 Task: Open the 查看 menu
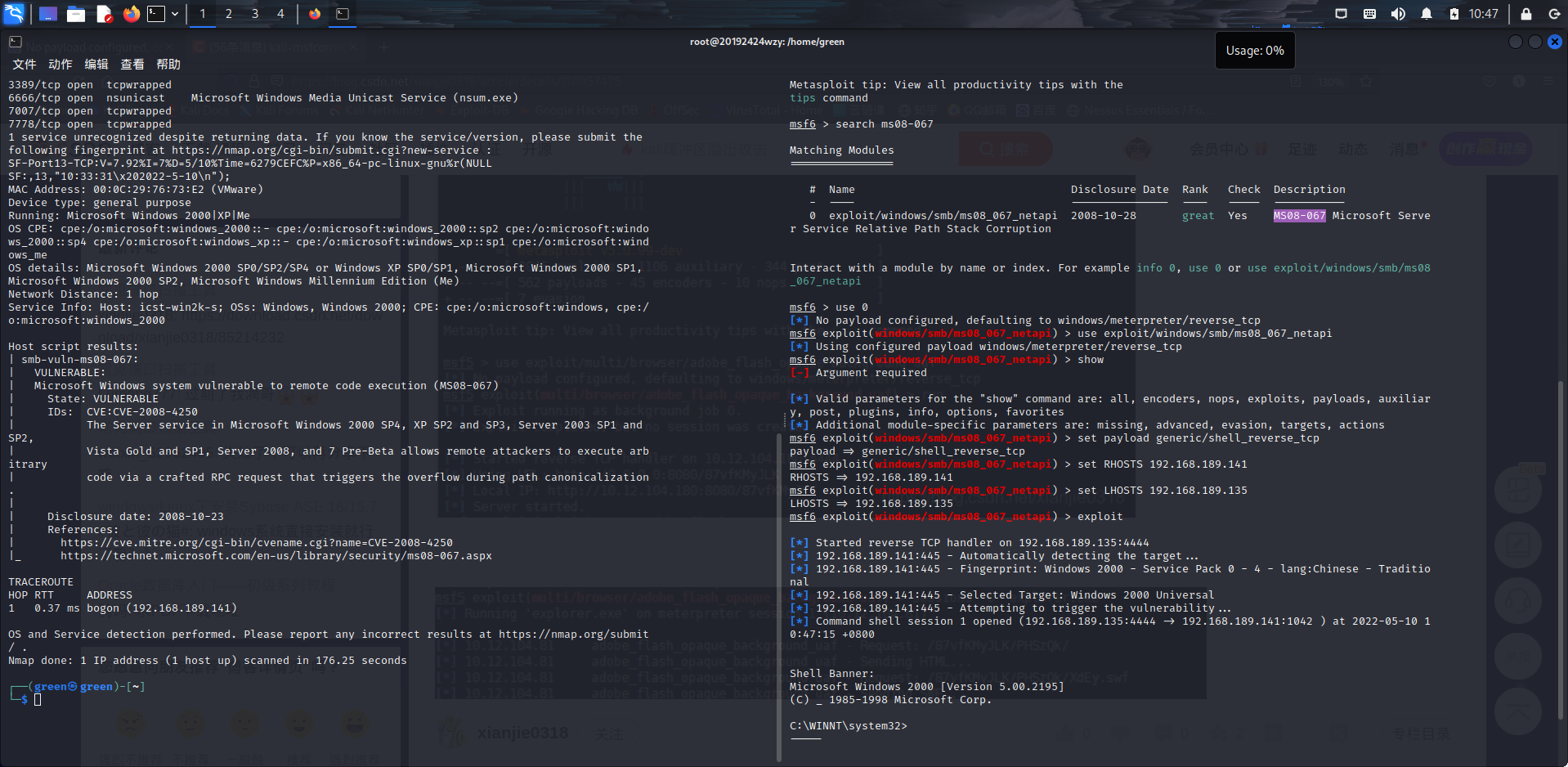point(132,65)
